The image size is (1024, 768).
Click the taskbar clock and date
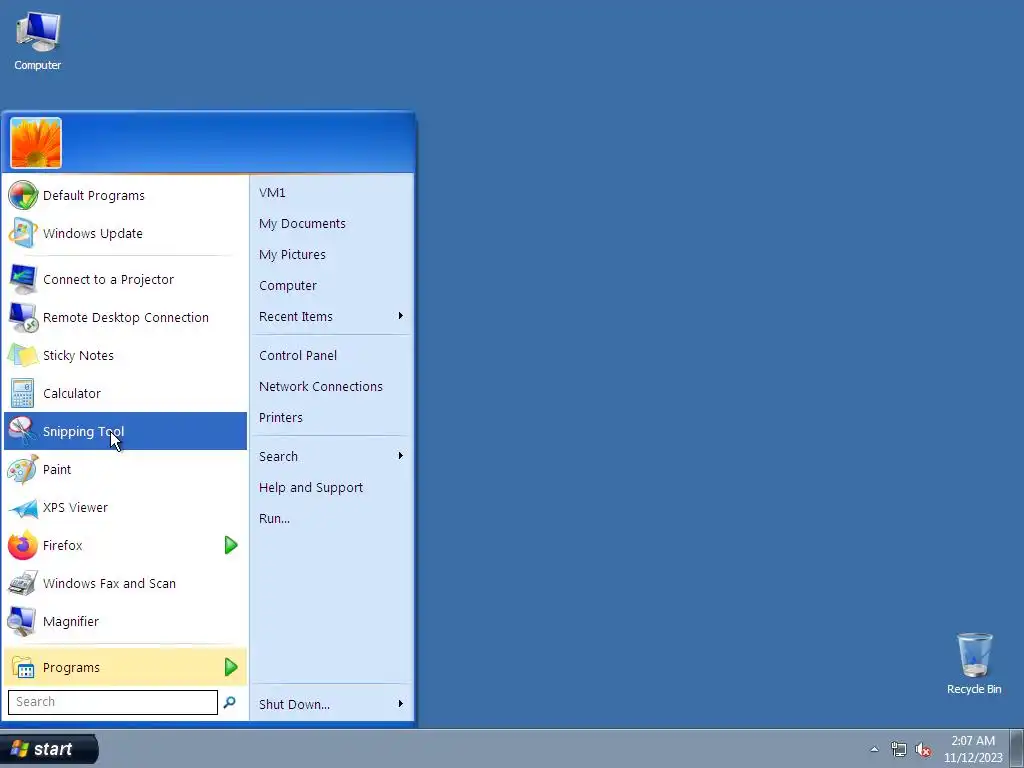(973, 749)
